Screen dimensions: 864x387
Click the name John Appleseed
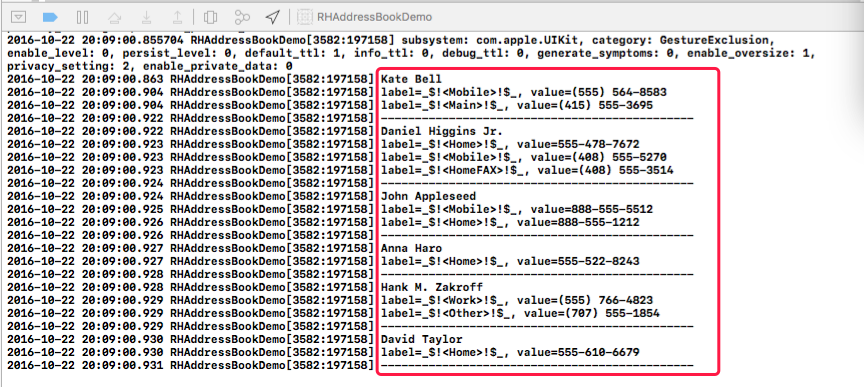point(428,196)
